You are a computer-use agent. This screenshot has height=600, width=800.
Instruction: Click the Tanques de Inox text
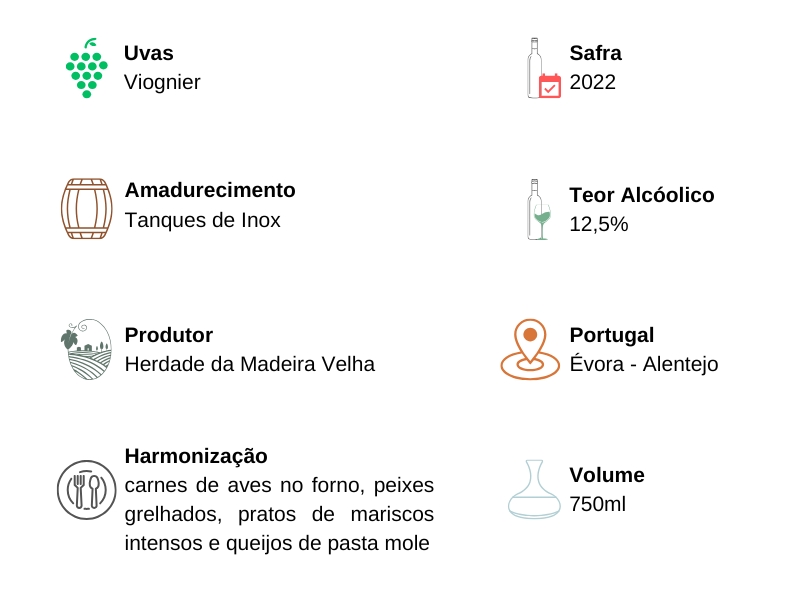point(202,220)
